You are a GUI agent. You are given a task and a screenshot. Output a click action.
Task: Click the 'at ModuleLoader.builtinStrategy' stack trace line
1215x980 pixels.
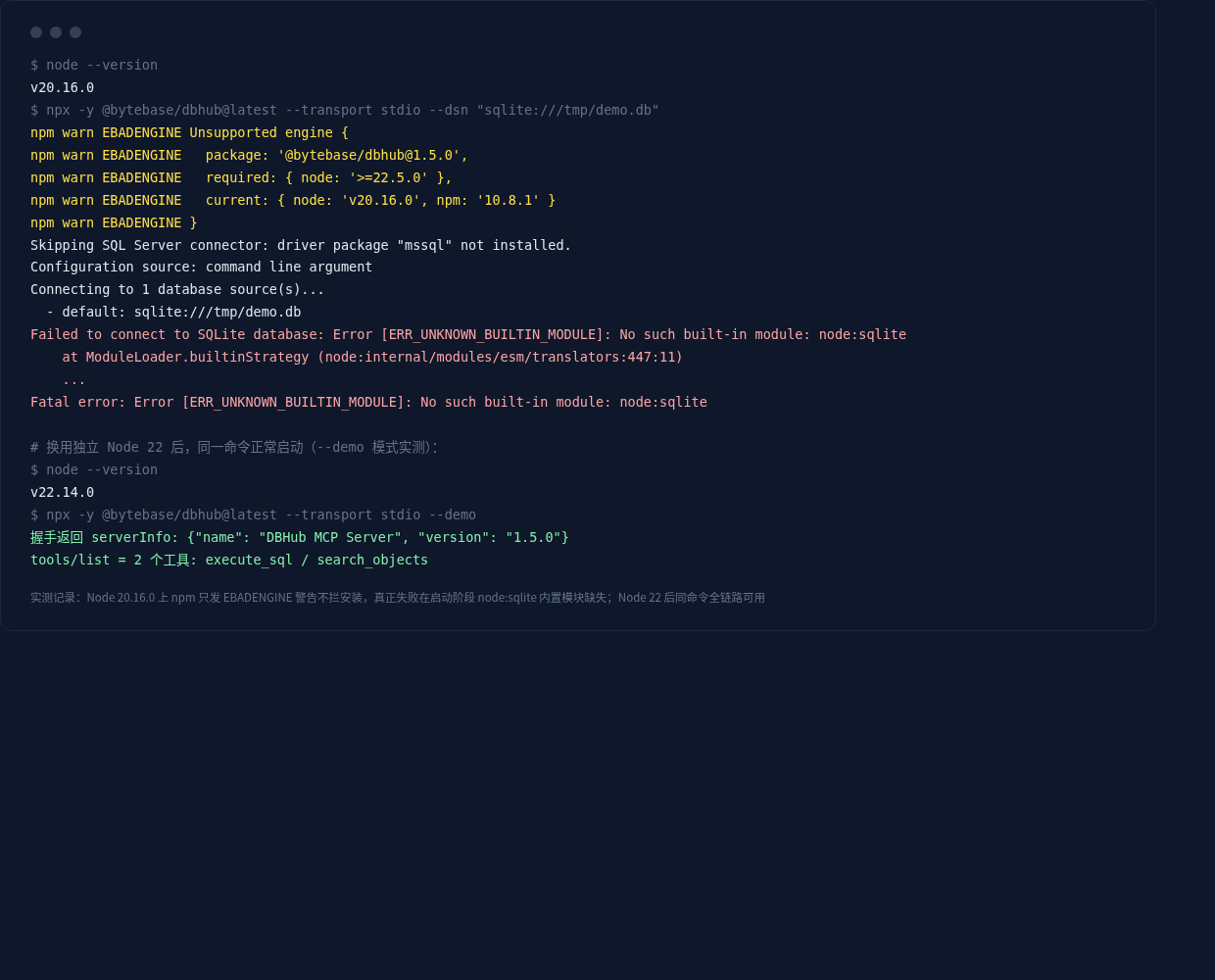(x=372, y=357)
